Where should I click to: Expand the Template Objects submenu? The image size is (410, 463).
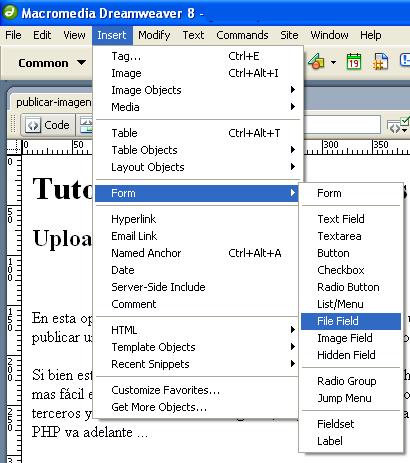point(197,347)
